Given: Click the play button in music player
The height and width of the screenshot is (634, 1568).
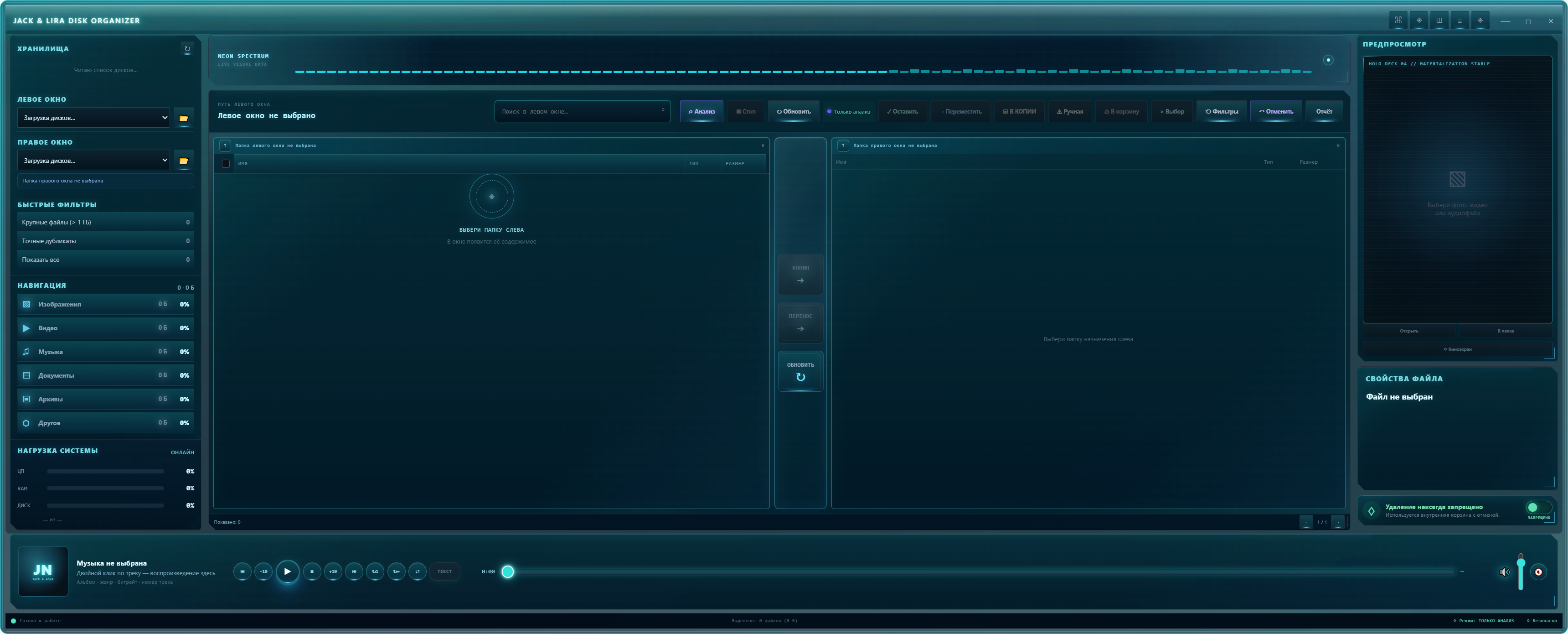Looking at the screenshot, I should click(287, 571).
